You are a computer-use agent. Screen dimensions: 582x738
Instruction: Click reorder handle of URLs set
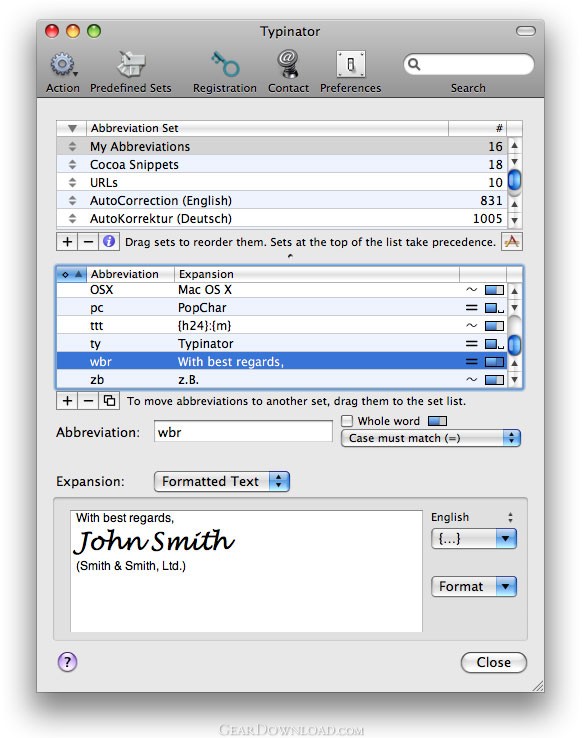coord(72,182)
